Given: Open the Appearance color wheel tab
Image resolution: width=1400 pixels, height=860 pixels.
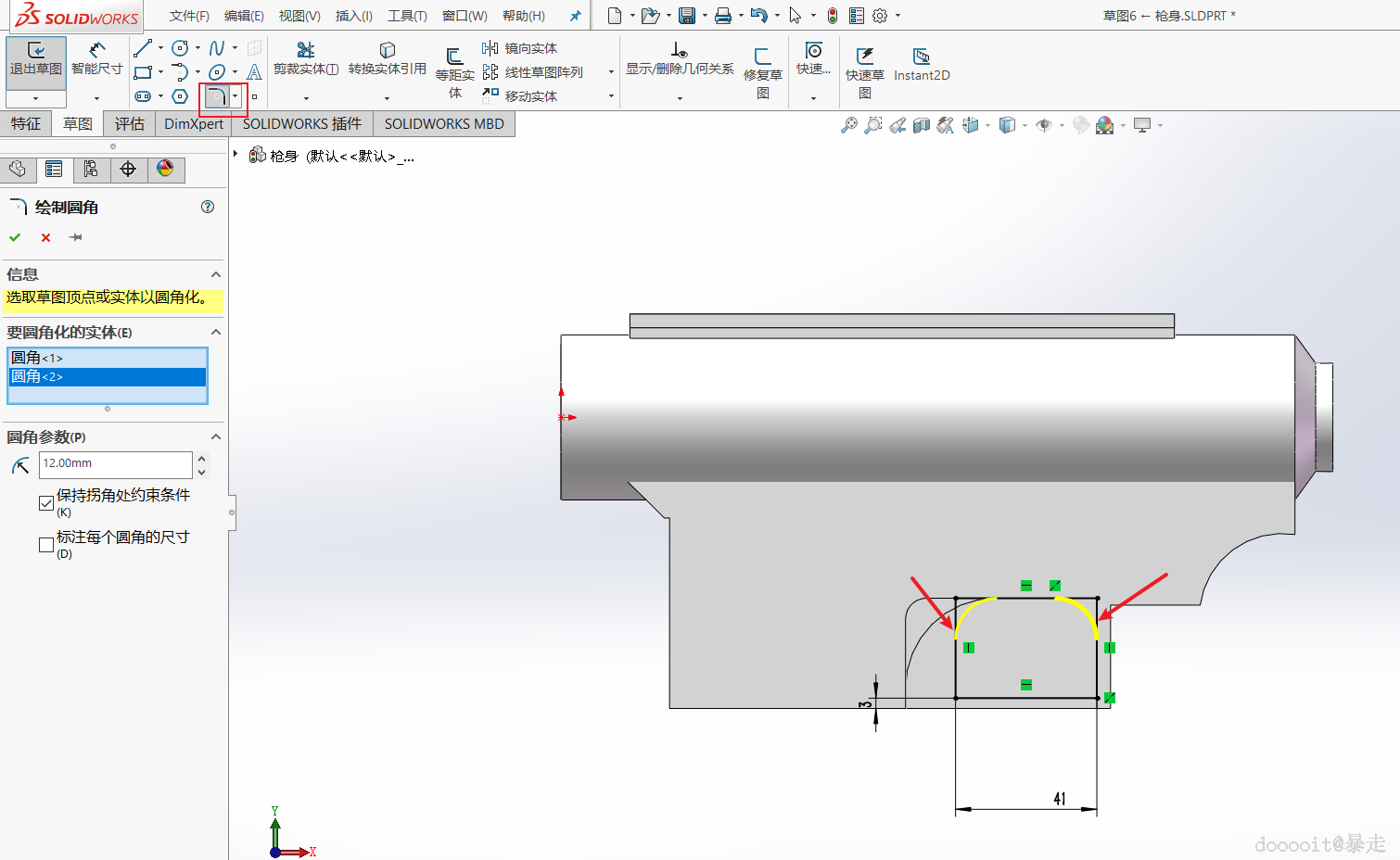Looking at the screenshot, I should tap(165, 169).
